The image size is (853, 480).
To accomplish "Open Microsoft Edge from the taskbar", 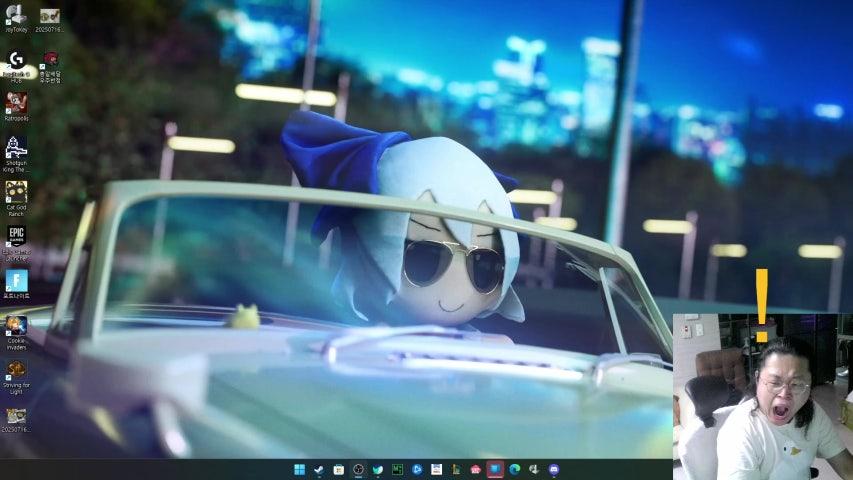I will (x=515, y=469).
